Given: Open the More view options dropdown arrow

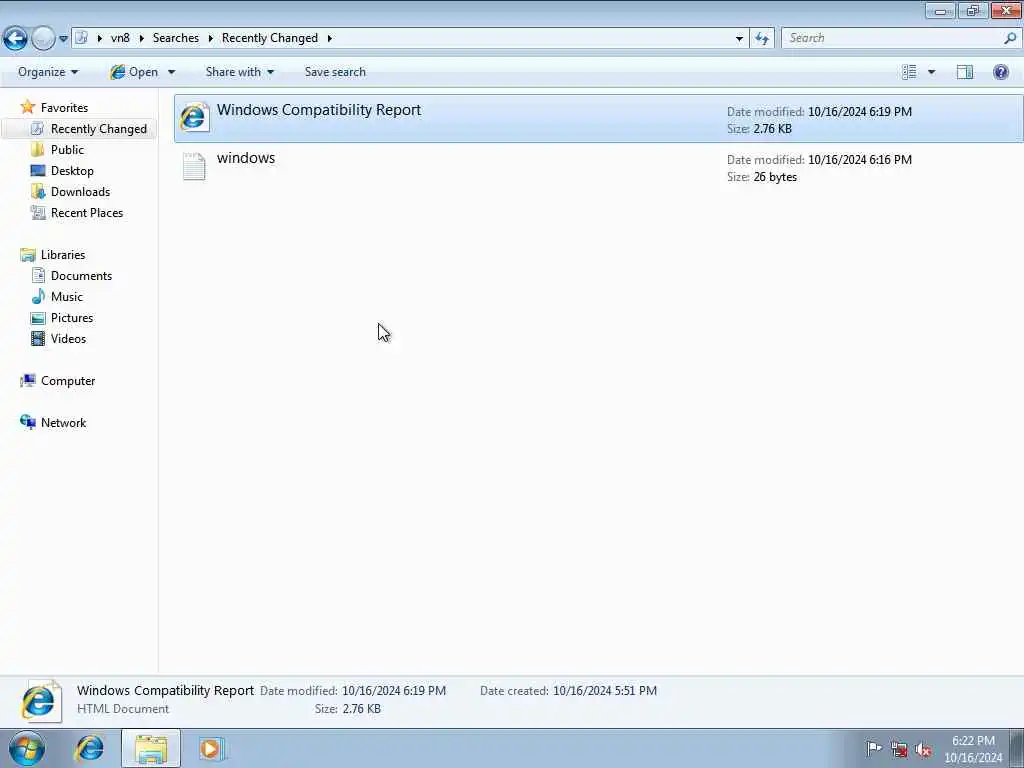Looking at the screenshot, I should pyautogui.click(x=931, y=72).
